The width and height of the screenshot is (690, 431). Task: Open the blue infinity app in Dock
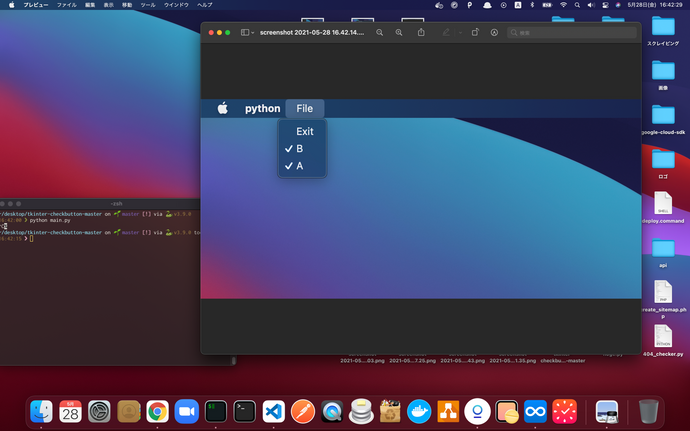click(x=535, y=412)
